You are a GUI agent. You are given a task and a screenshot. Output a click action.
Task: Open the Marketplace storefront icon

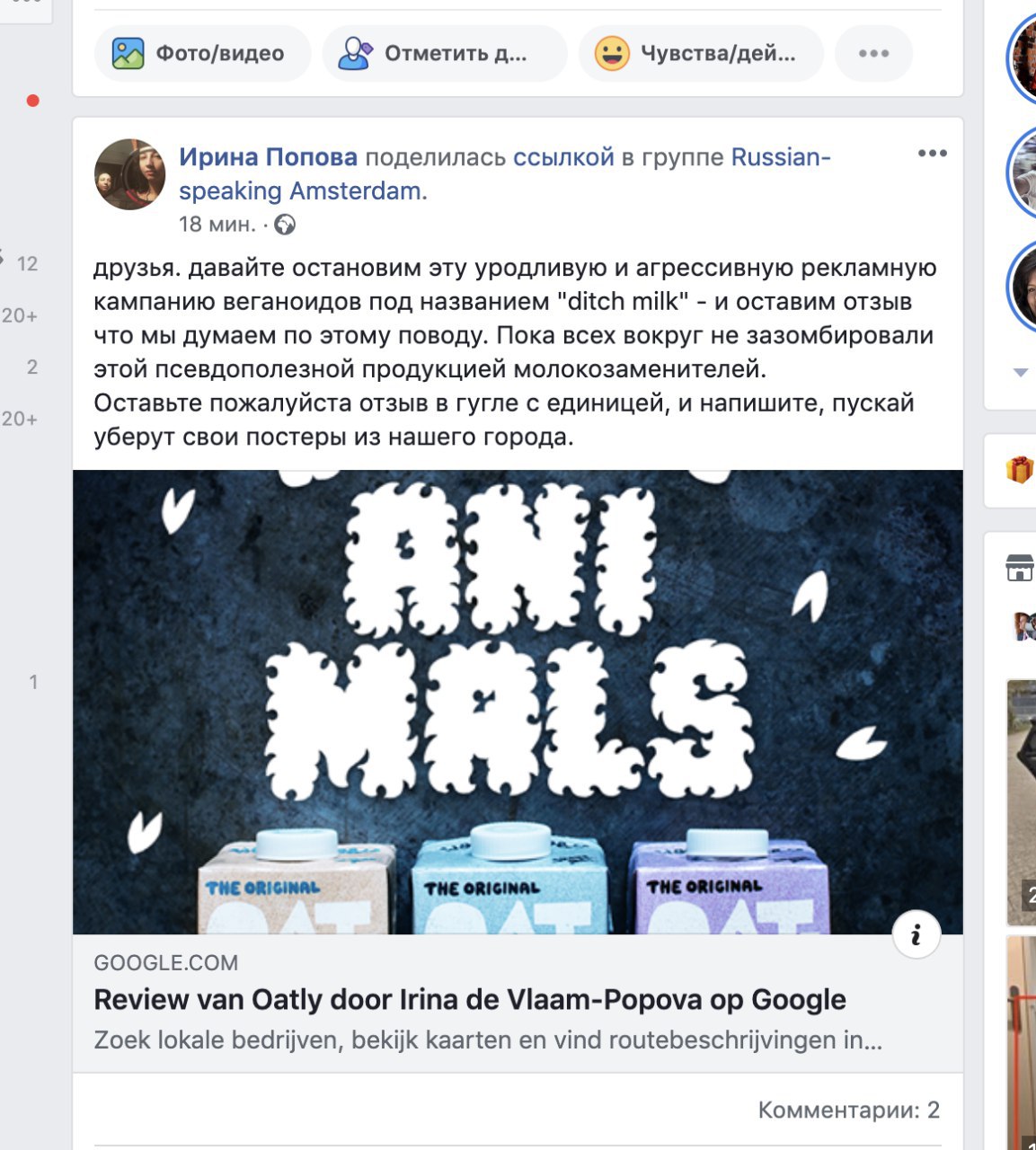tap(1020, 568)
